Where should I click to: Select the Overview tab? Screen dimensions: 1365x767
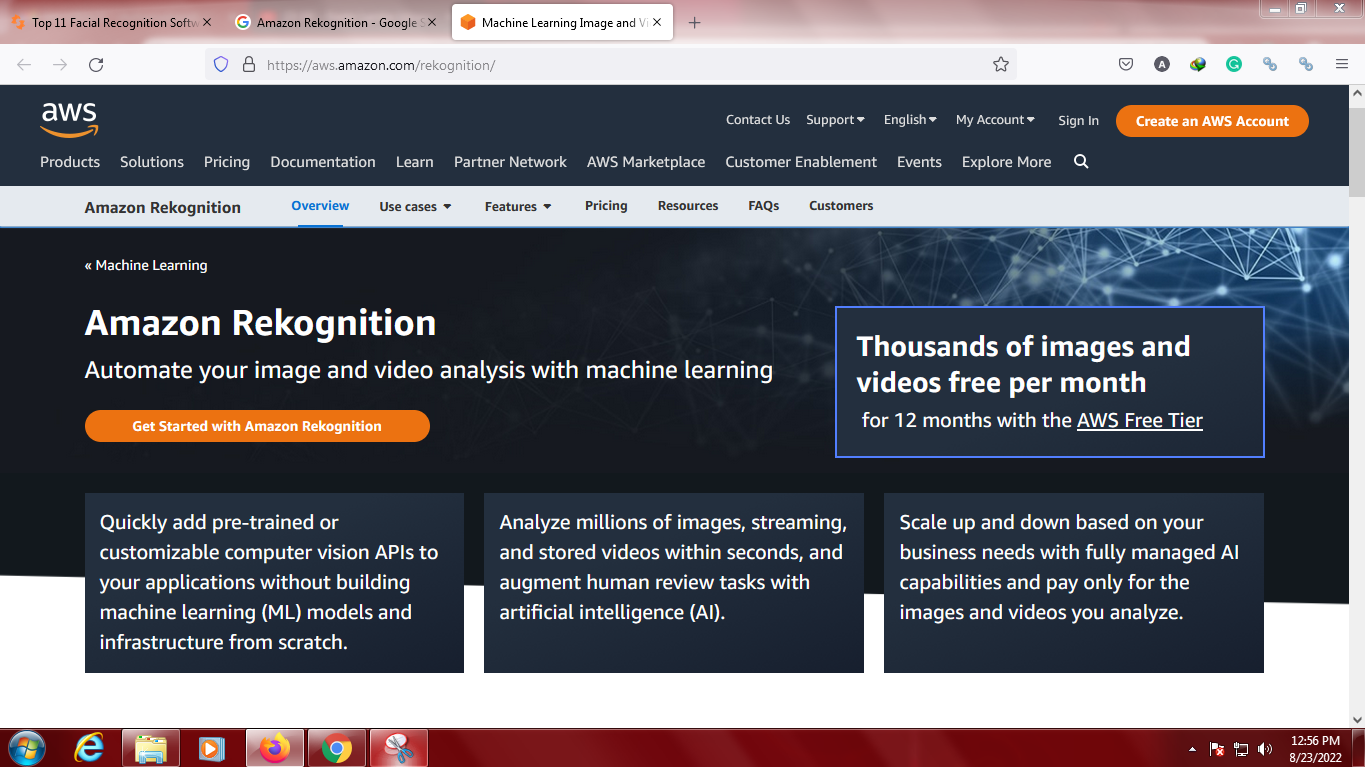(x=320, y=206)
